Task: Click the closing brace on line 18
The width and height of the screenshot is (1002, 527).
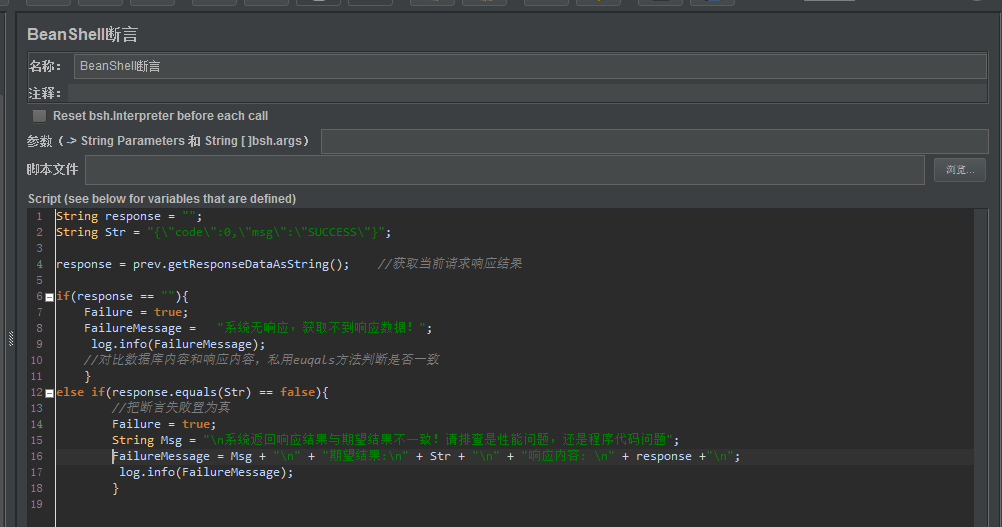Action: (x=116, y=489)
